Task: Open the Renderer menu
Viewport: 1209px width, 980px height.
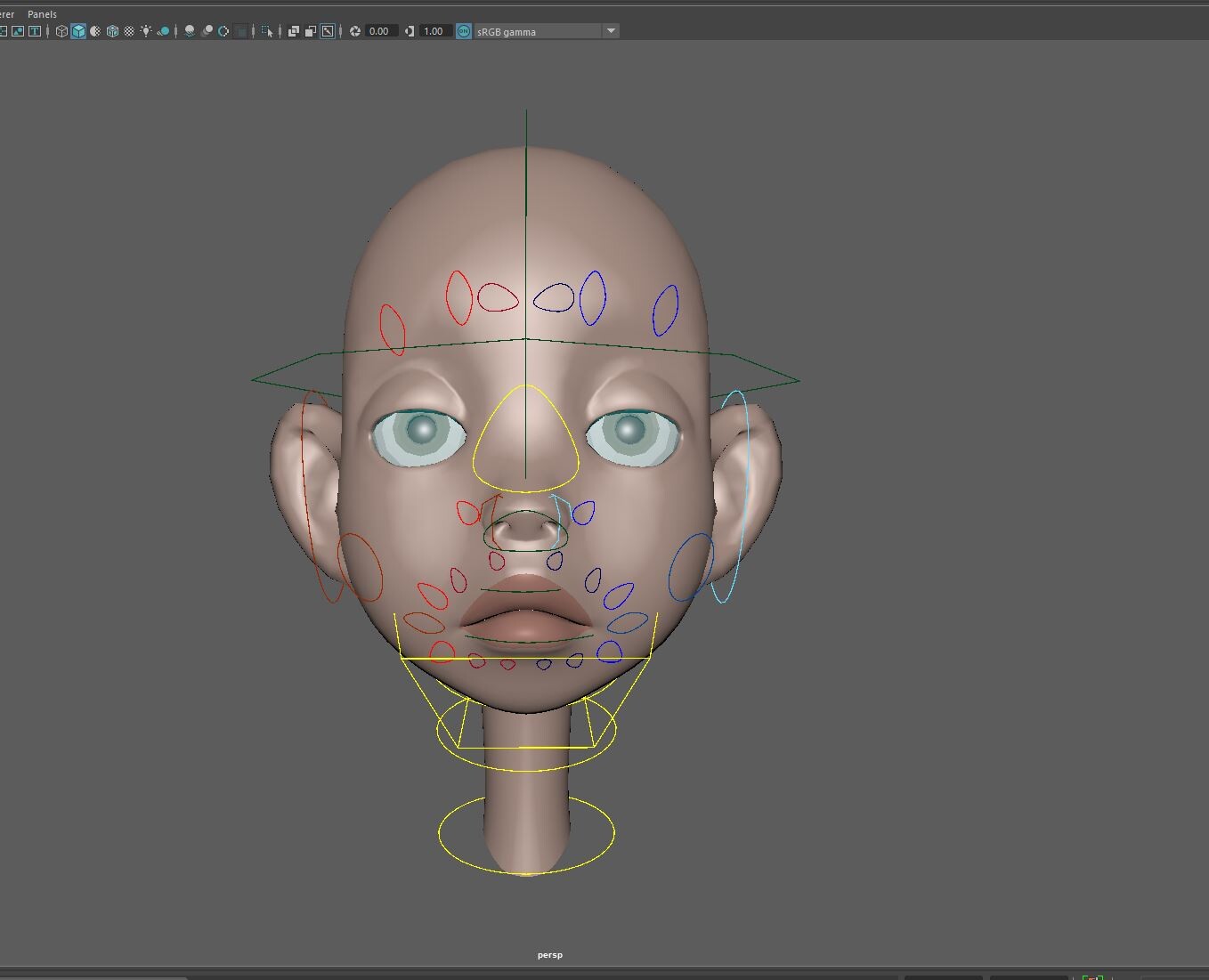Action: pyautogui.click(x=7, y=14)
